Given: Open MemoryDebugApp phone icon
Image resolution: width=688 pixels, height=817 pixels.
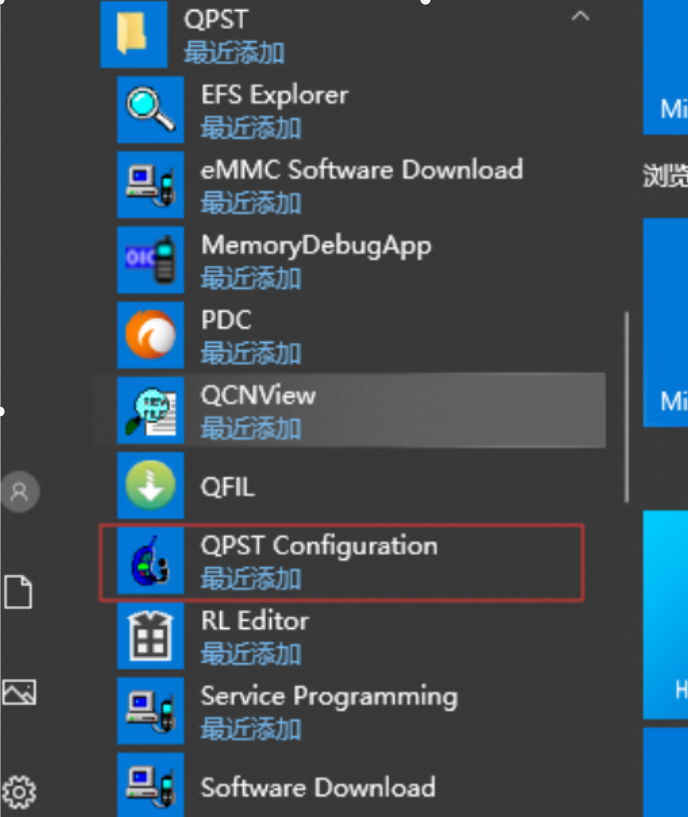Looking at the screenshot, I should [x=151, y=259].
